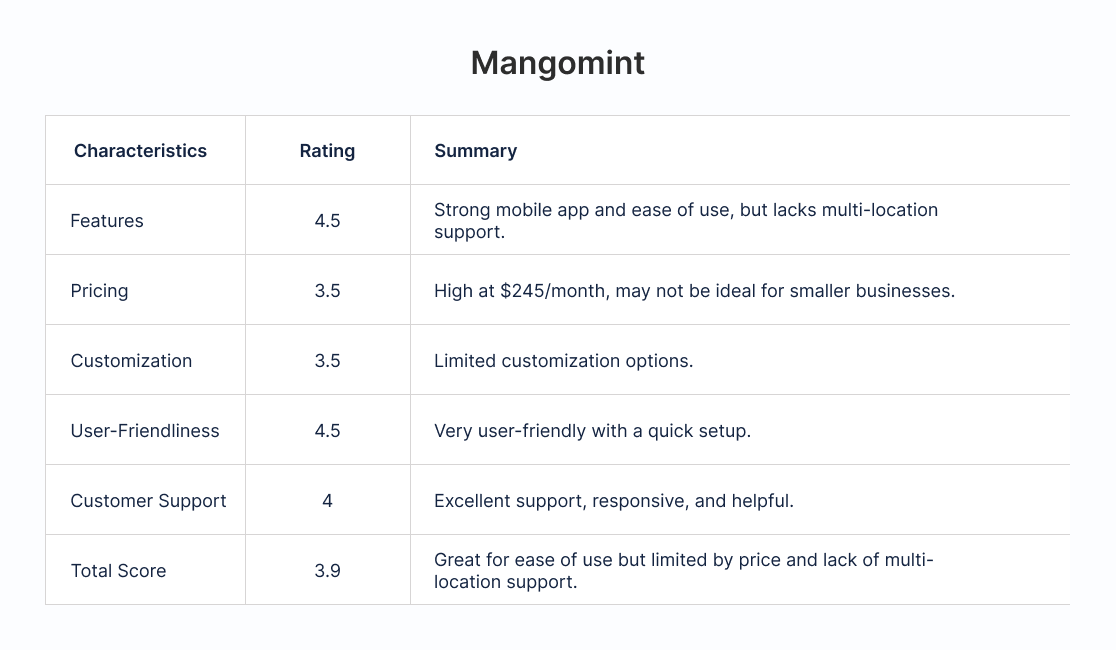
Task: Select the Characteristics column header
Action: click(x=140, y=151)
